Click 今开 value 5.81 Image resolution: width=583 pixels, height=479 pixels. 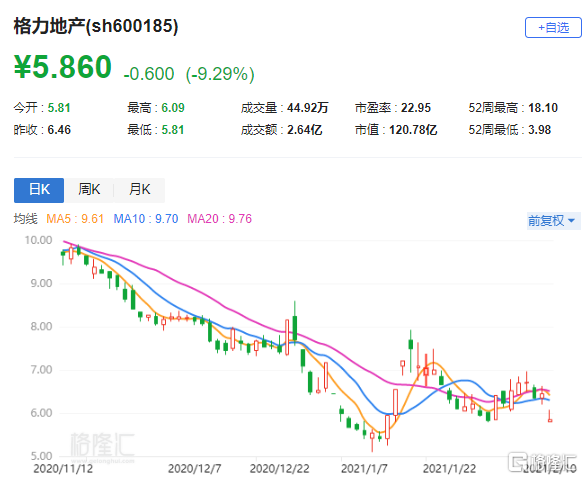(59, 108)
